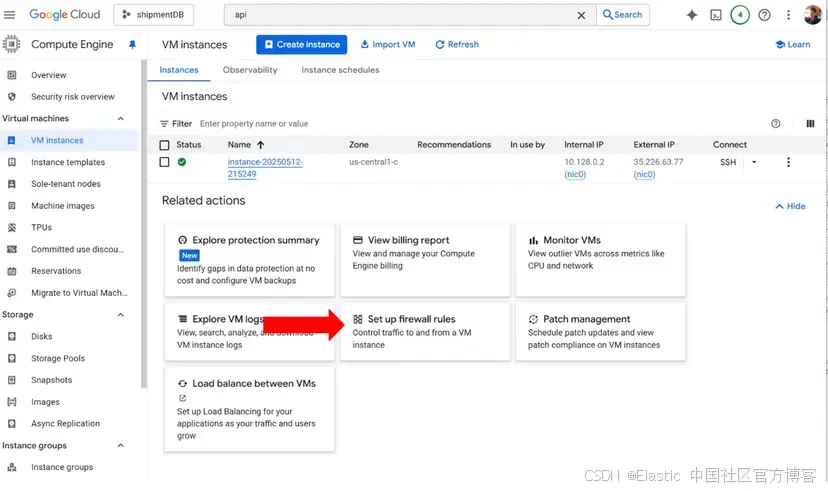Clear the search box text

coord(581,15)
